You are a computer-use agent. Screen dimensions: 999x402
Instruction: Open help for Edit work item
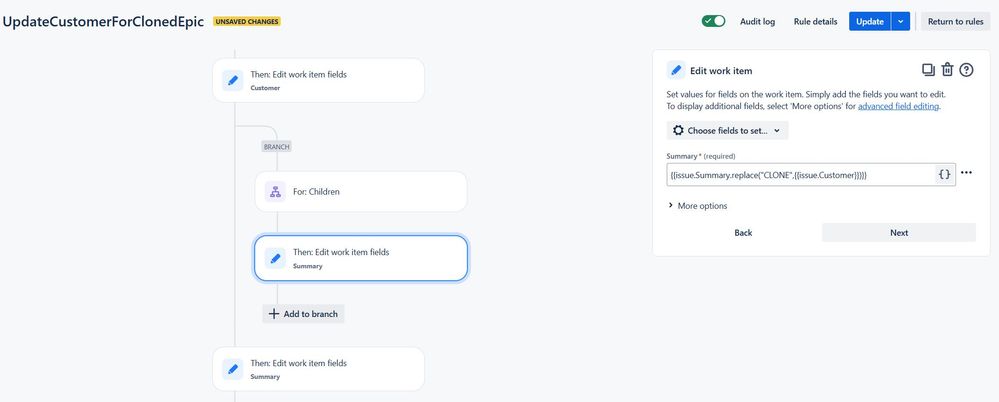966,70
